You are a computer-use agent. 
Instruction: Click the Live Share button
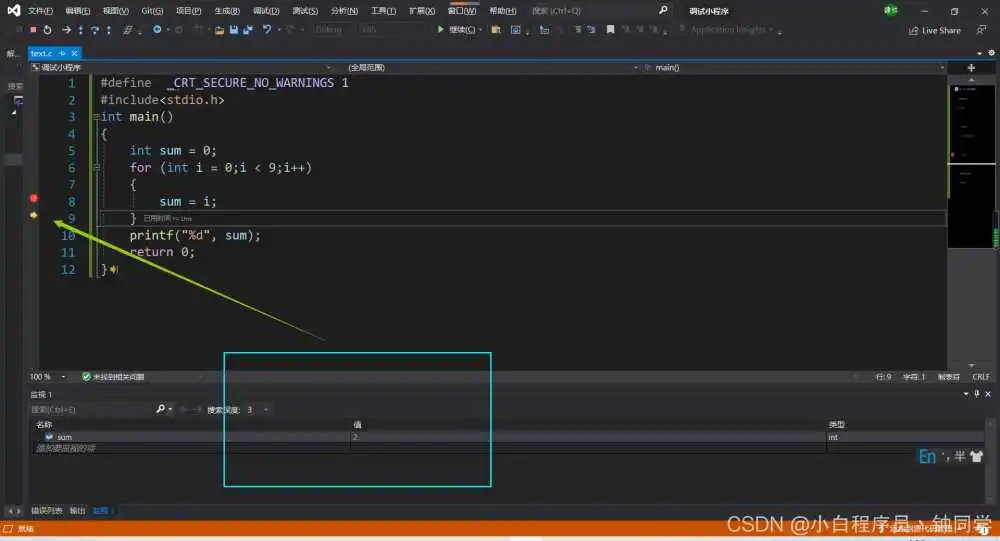[934, 30]
